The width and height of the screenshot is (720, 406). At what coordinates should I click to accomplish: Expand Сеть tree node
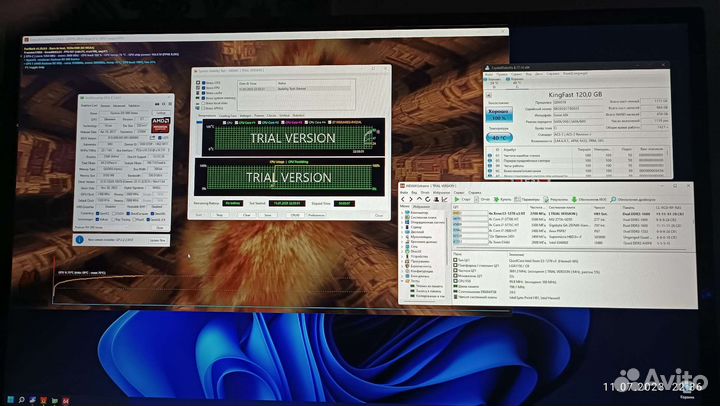point(402,247)
